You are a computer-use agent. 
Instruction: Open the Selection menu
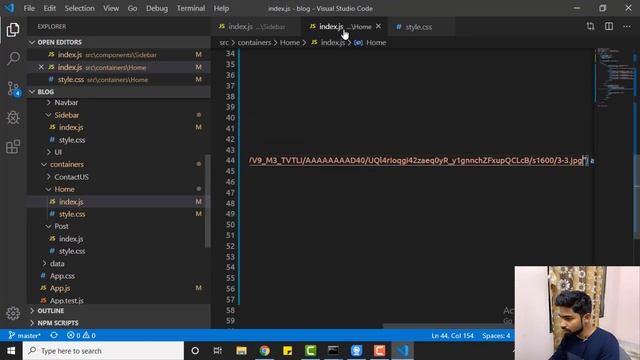[79, 8]
